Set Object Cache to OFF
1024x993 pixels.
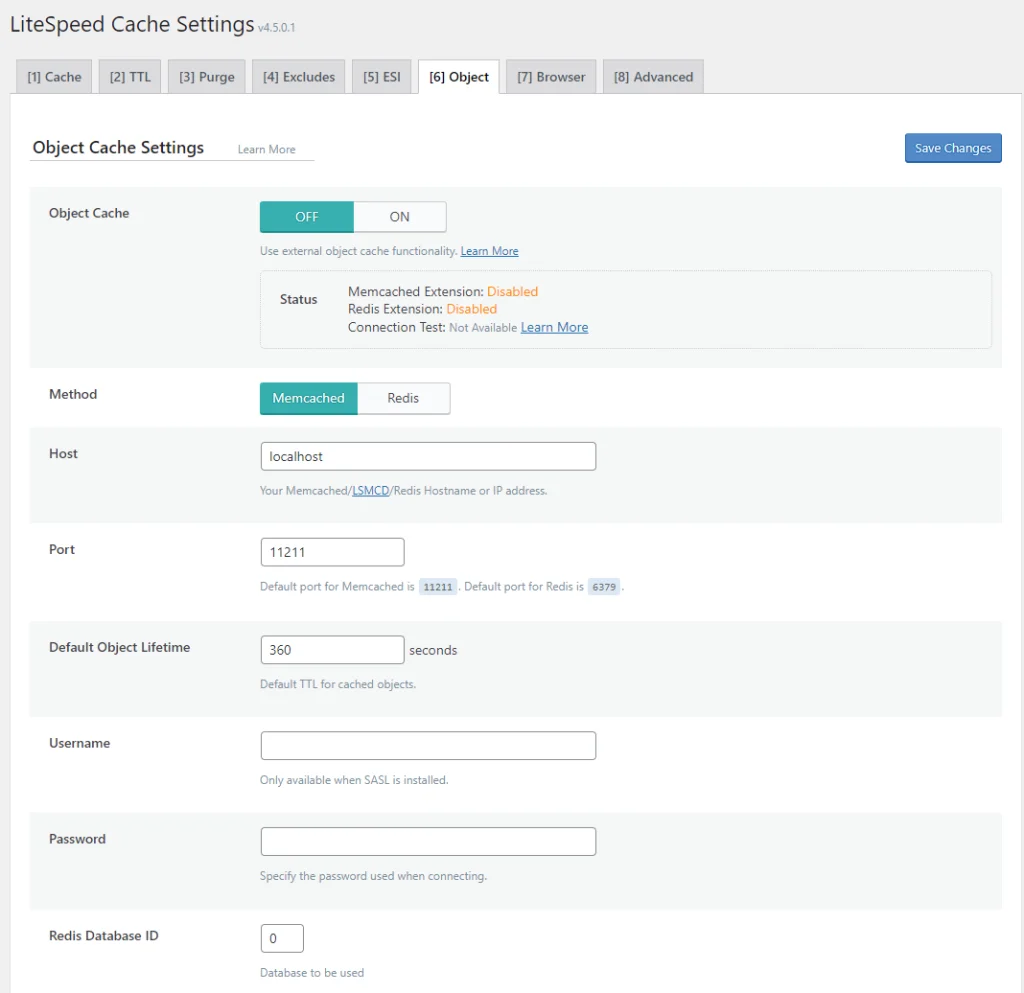[307, 217]
